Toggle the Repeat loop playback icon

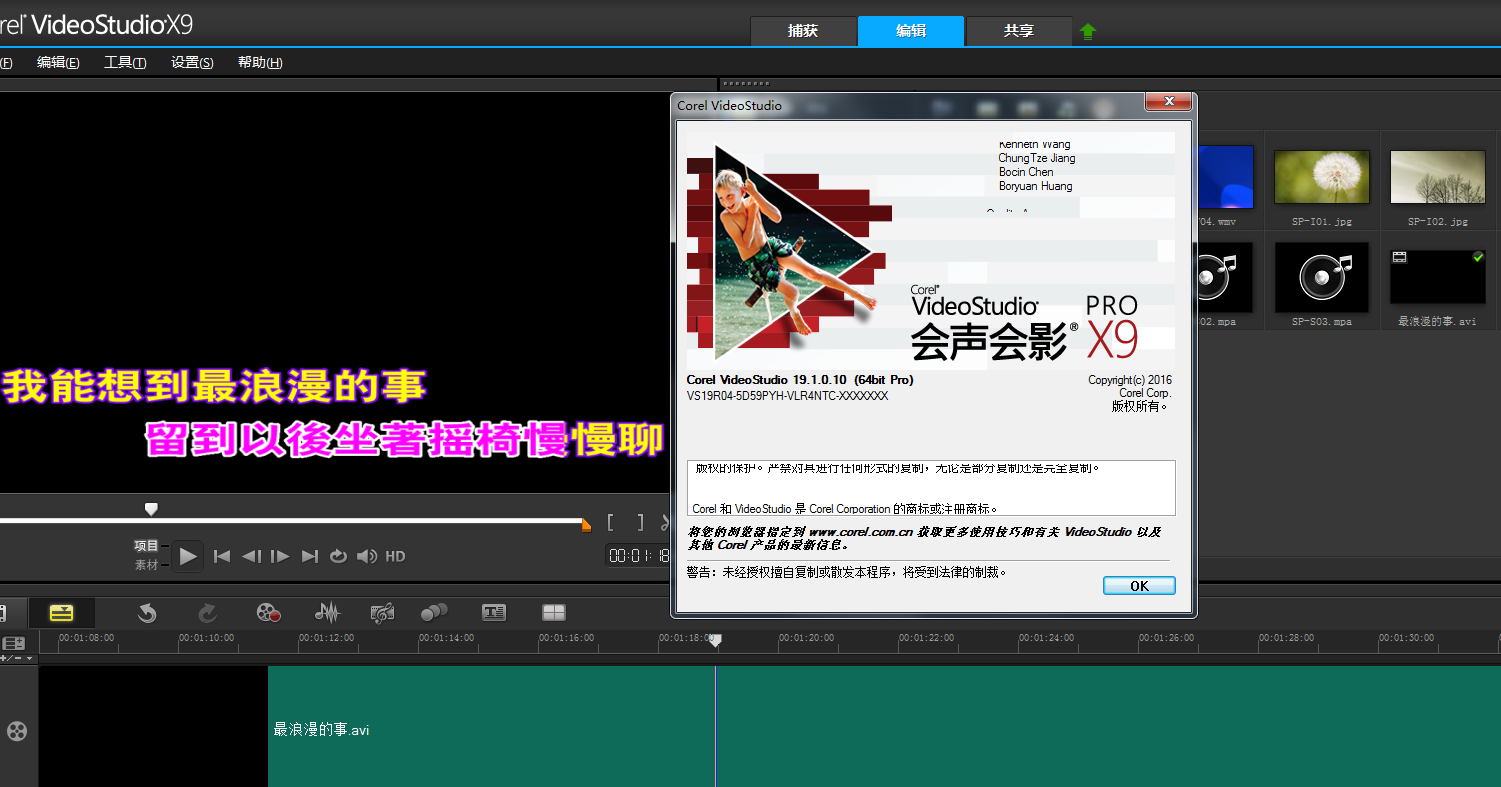(339, 556)
